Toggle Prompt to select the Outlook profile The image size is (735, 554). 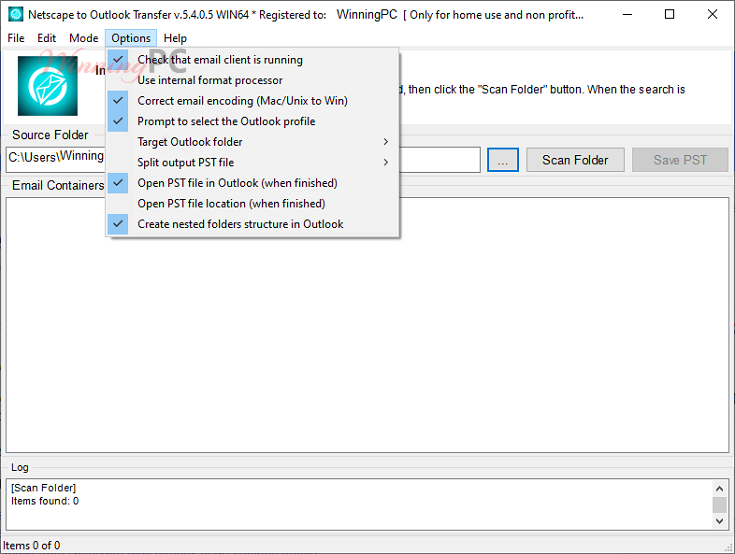tap(253, 121)
